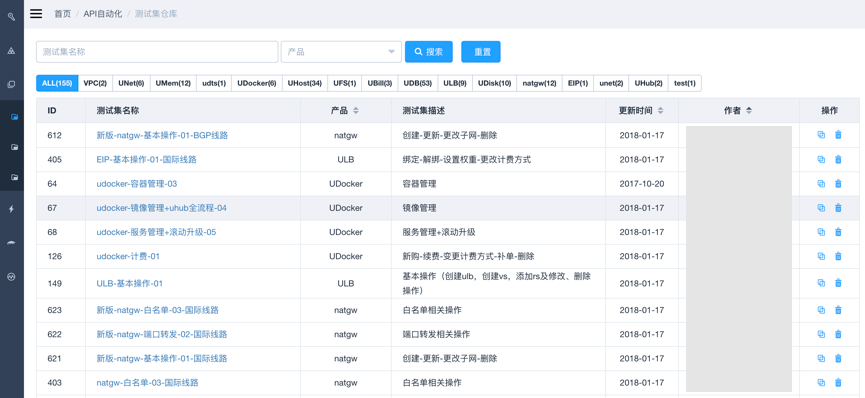This screenshot has width=865, height=398.
Task: Filter by natgw(12) tab
Action: tap(540, 83)
